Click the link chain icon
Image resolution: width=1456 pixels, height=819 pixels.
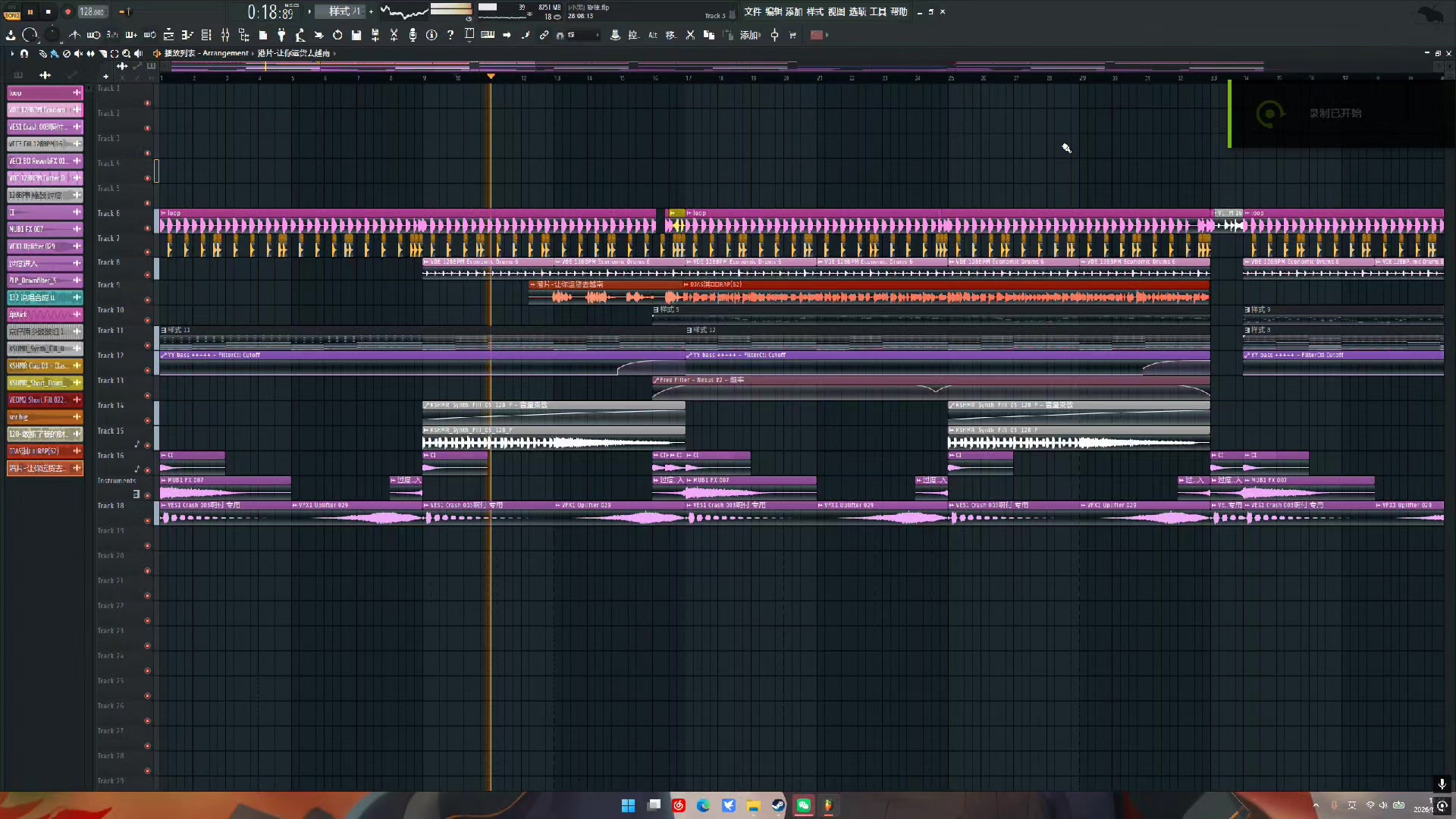[x=544, y=35]
